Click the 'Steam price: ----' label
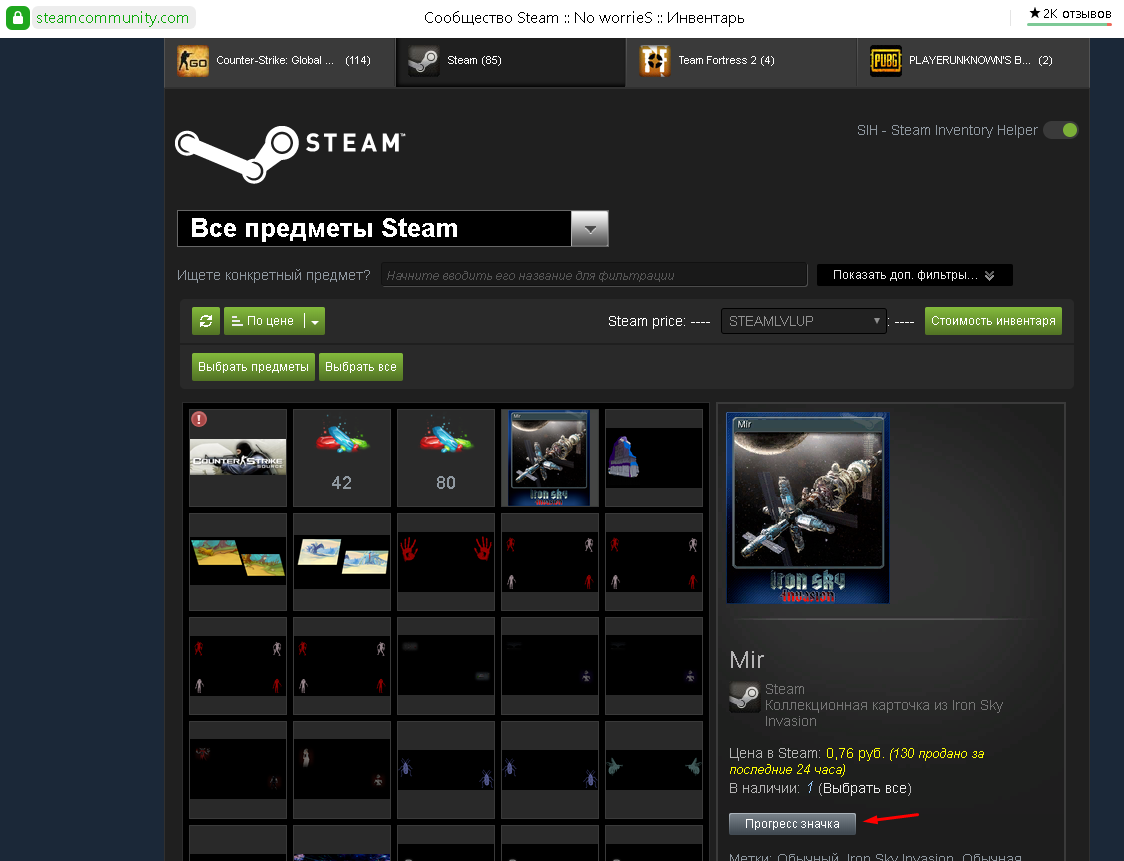The image size is (1124, 861). [x=659, y=321]
